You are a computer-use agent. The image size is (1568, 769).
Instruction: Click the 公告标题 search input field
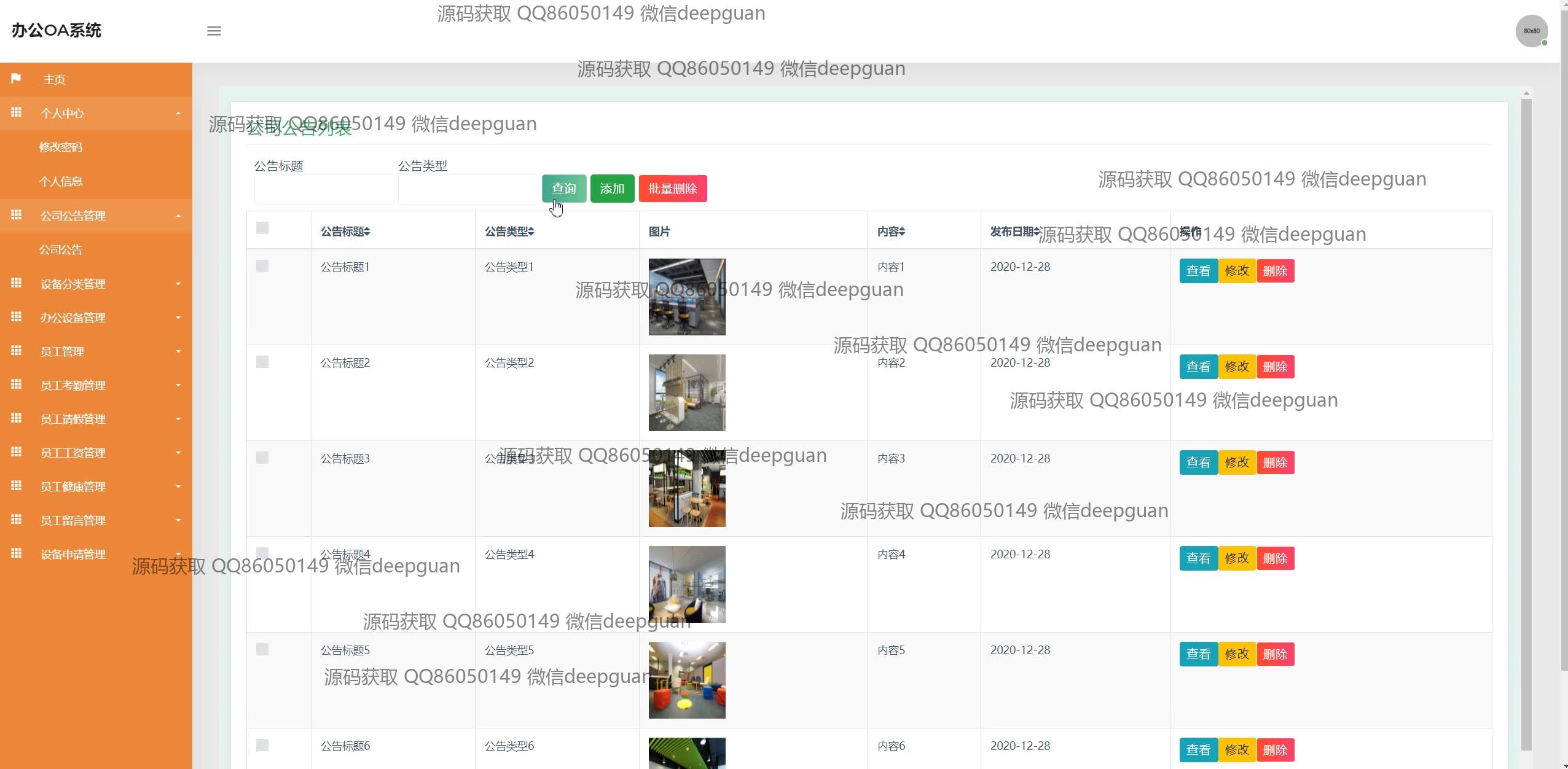pyautogui.click(x=324, y=189)
